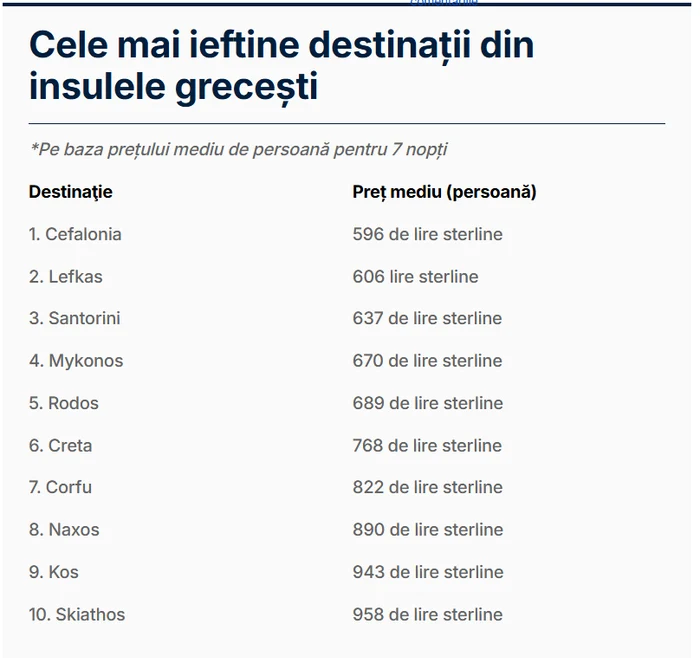
Task: Click the heading about cheapest Greek island destinations
Action: [281, 66]
